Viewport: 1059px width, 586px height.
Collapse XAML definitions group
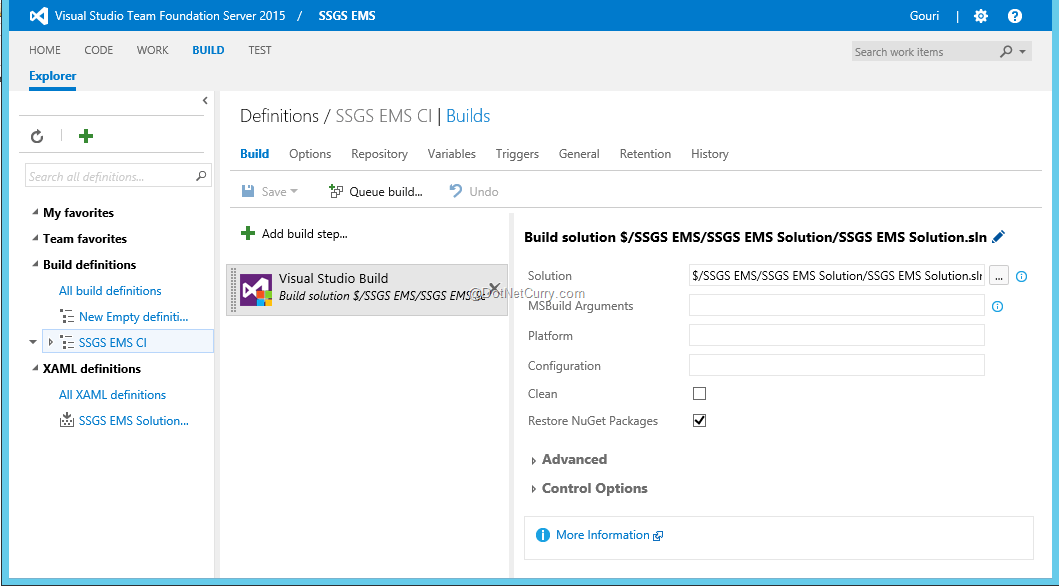[x=35, y=368]
